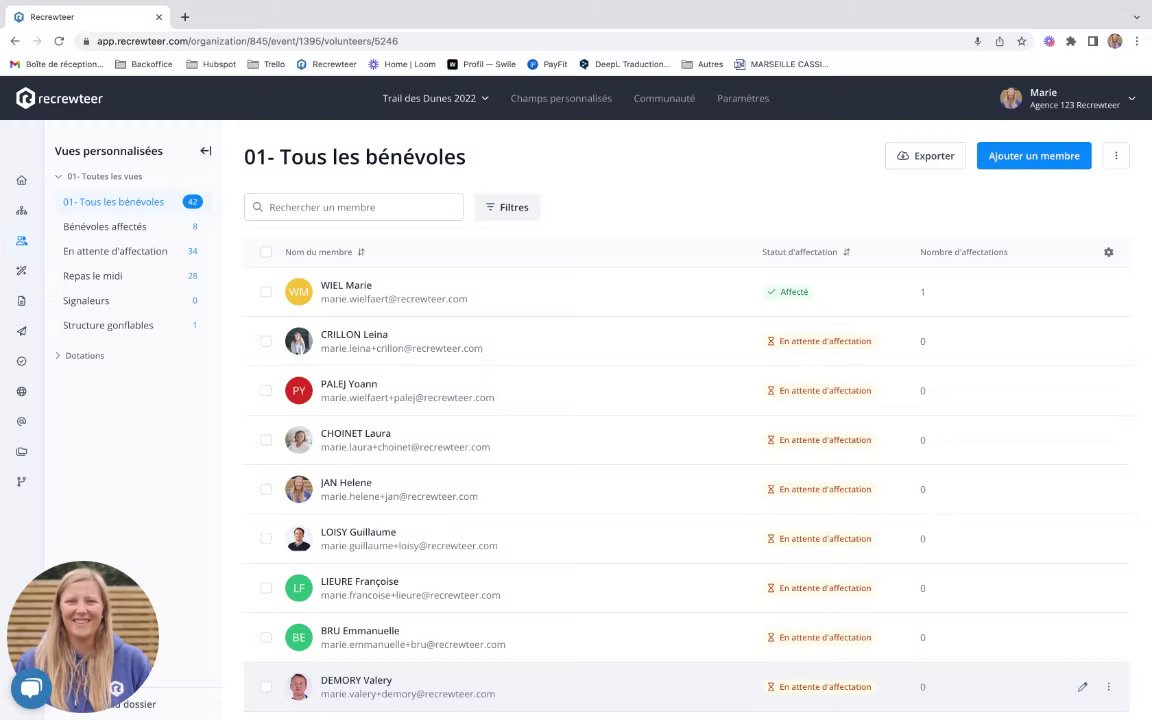Go to Champs personnalisés tab
The width and height of the screenshot is (1152, 720).
pyautogui.click(x=561, y=98)
